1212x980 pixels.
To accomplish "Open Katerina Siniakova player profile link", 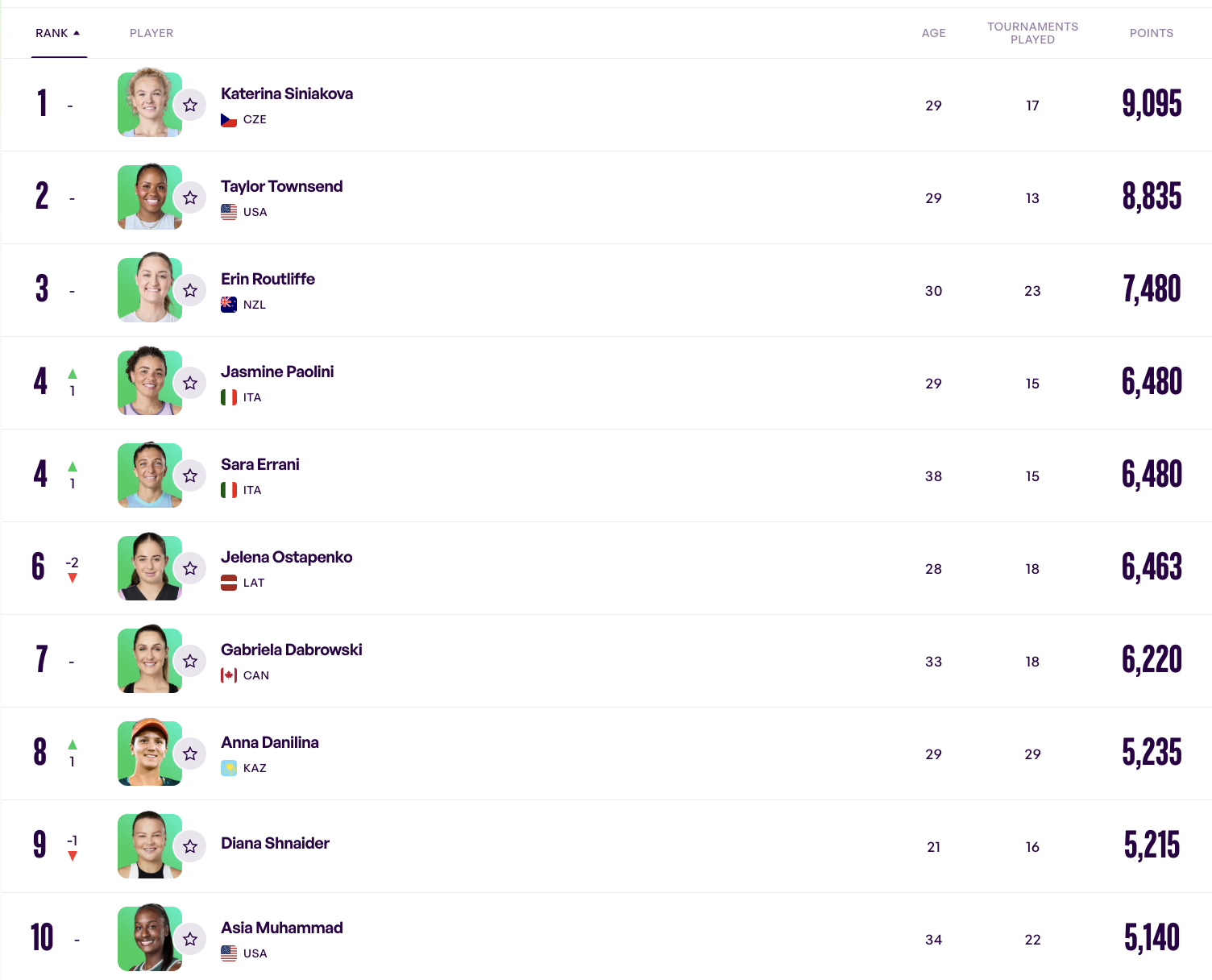I will coord(287,93).
